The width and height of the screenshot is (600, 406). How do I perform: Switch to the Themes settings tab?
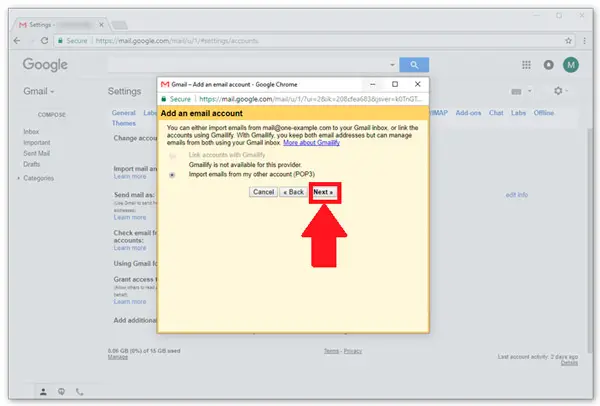coord(124,123)
